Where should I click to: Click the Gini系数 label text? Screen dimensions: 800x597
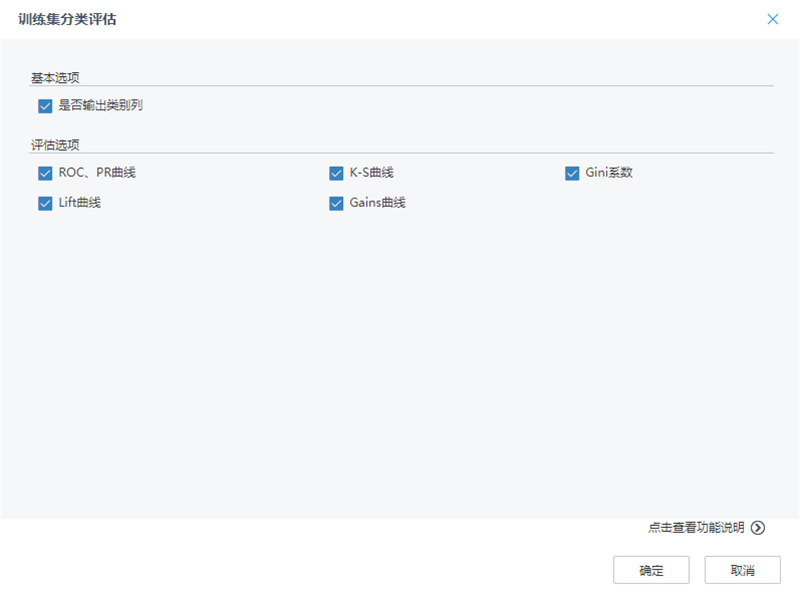pyautogui.click(x=609, y=173)
